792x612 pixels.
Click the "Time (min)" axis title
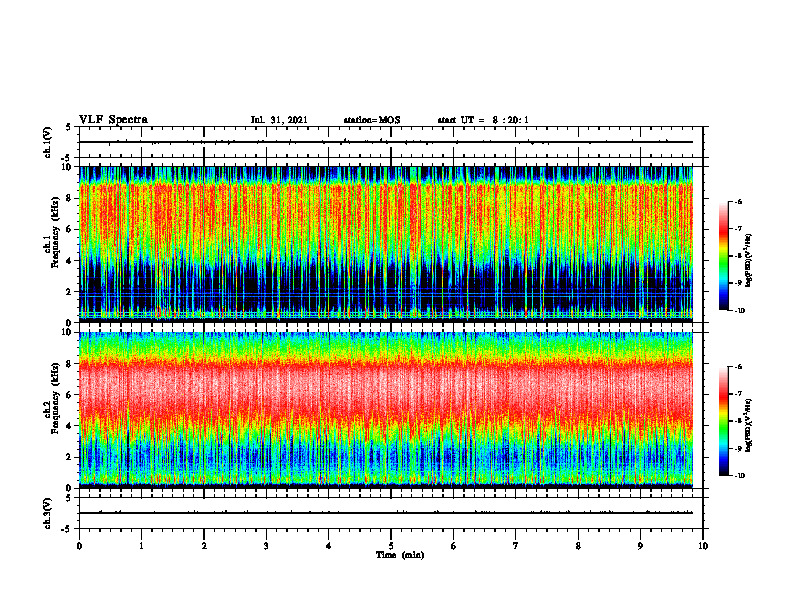tap(400, 555)
